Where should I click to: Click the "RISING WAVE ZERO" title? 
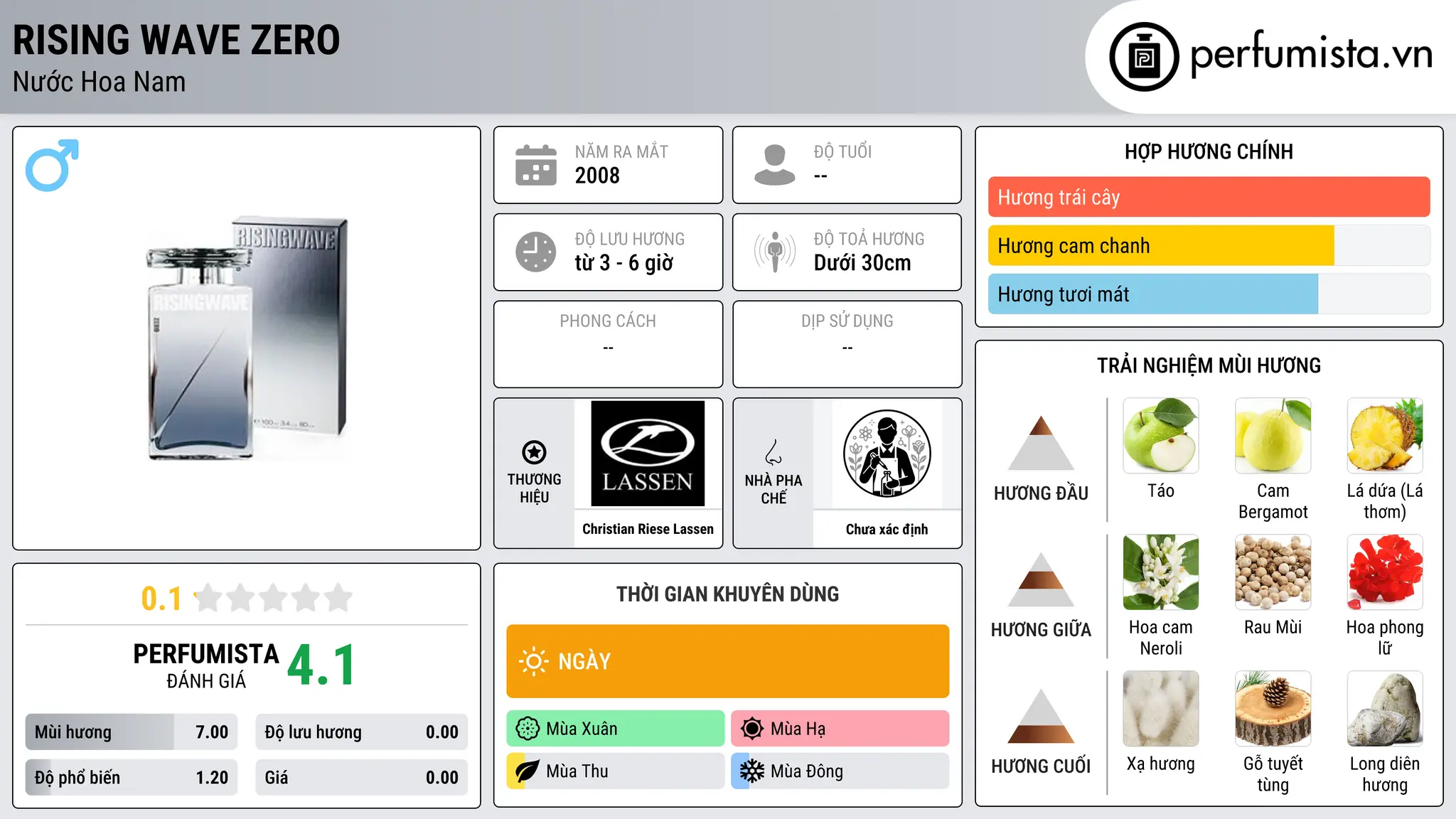pos(176,40)
